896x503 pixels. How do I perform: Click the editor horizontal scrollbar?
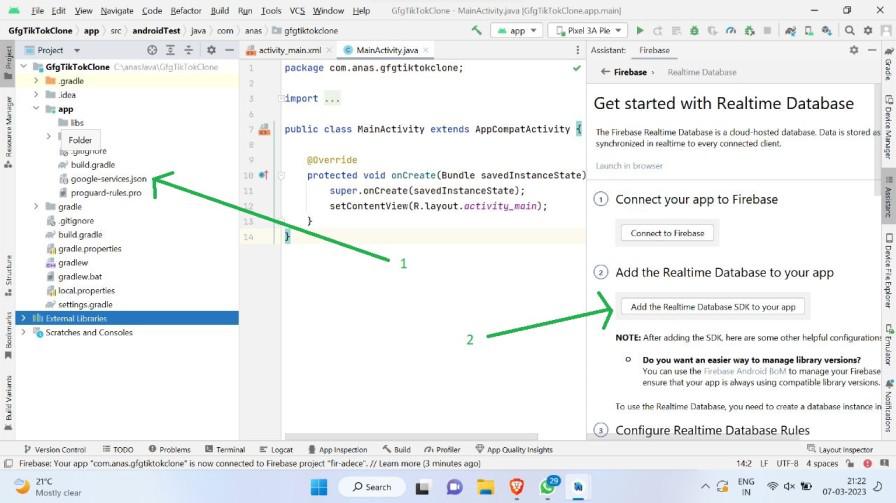coord(411,436)
